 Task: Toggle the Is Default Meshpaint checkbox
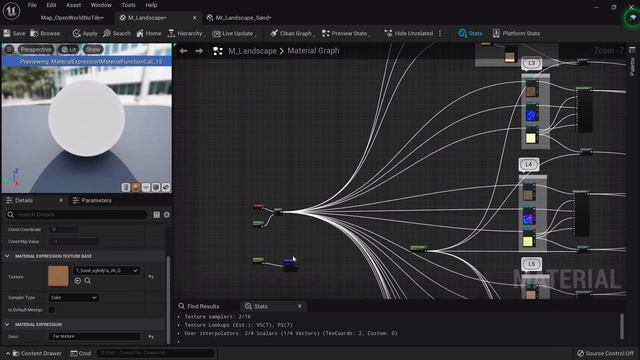[52, 310]
